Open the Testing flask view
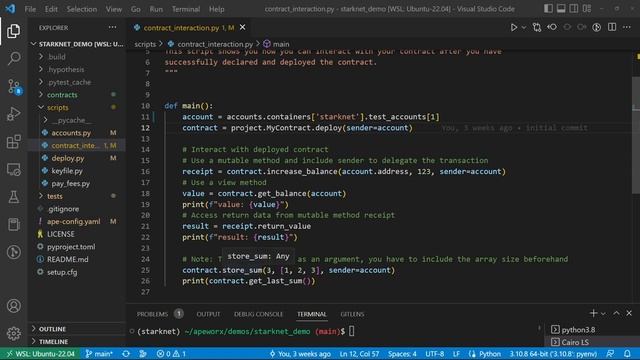This screenshot has width=640, height=360. [x=13, y=197]
